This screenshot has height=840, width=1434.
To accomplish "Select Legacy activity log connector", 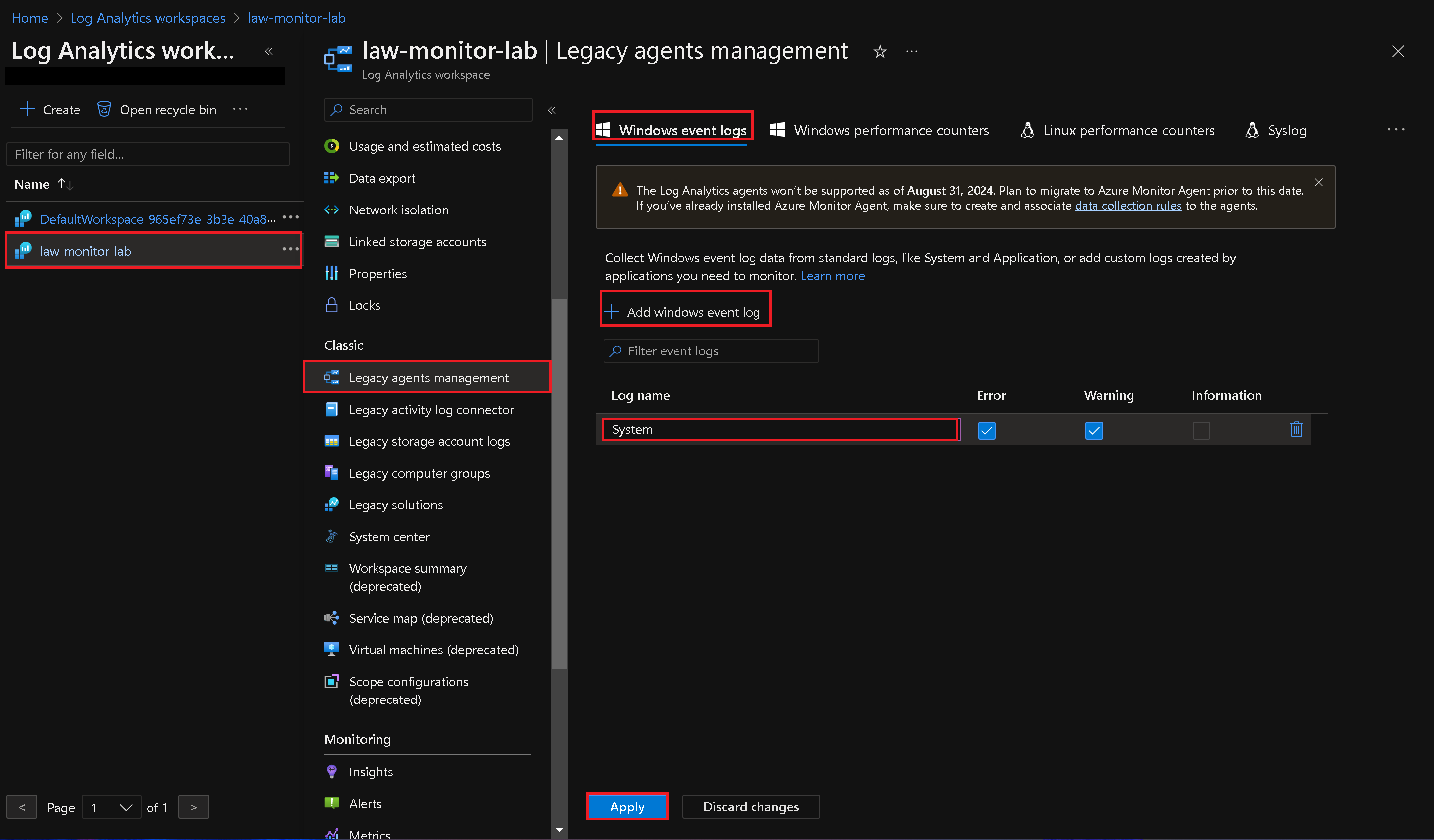I will pos(430,409).
